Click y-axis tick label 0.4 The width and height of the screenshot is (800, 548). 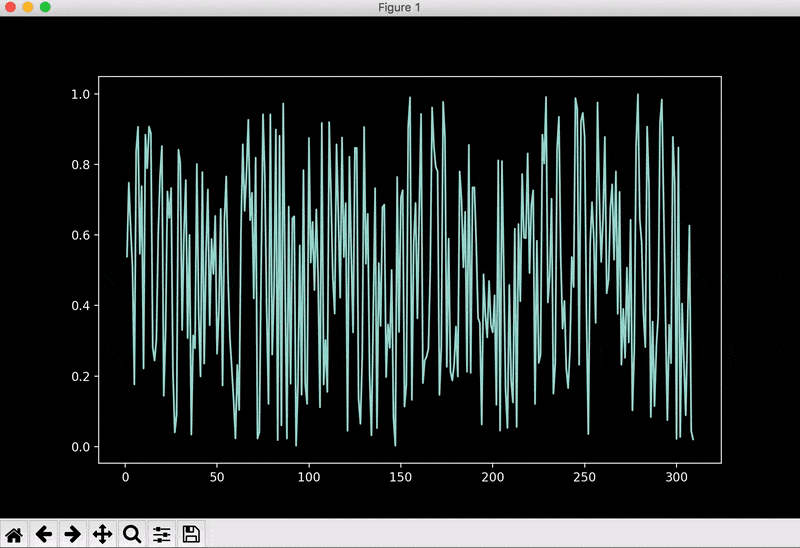80,306
